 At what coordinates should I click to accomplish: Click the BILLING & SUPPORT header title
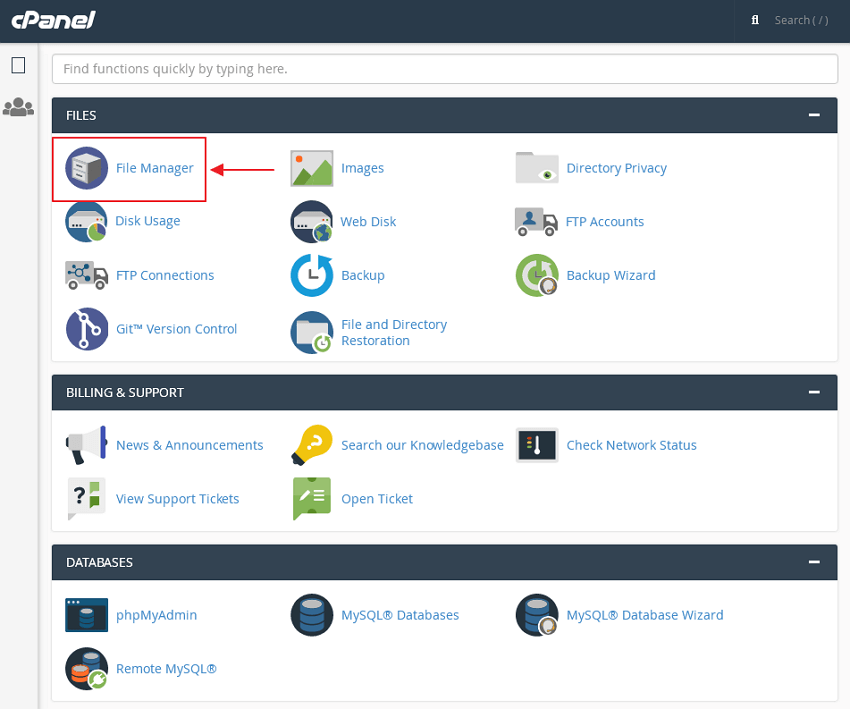pyautogui.click(x=125, y=392)
